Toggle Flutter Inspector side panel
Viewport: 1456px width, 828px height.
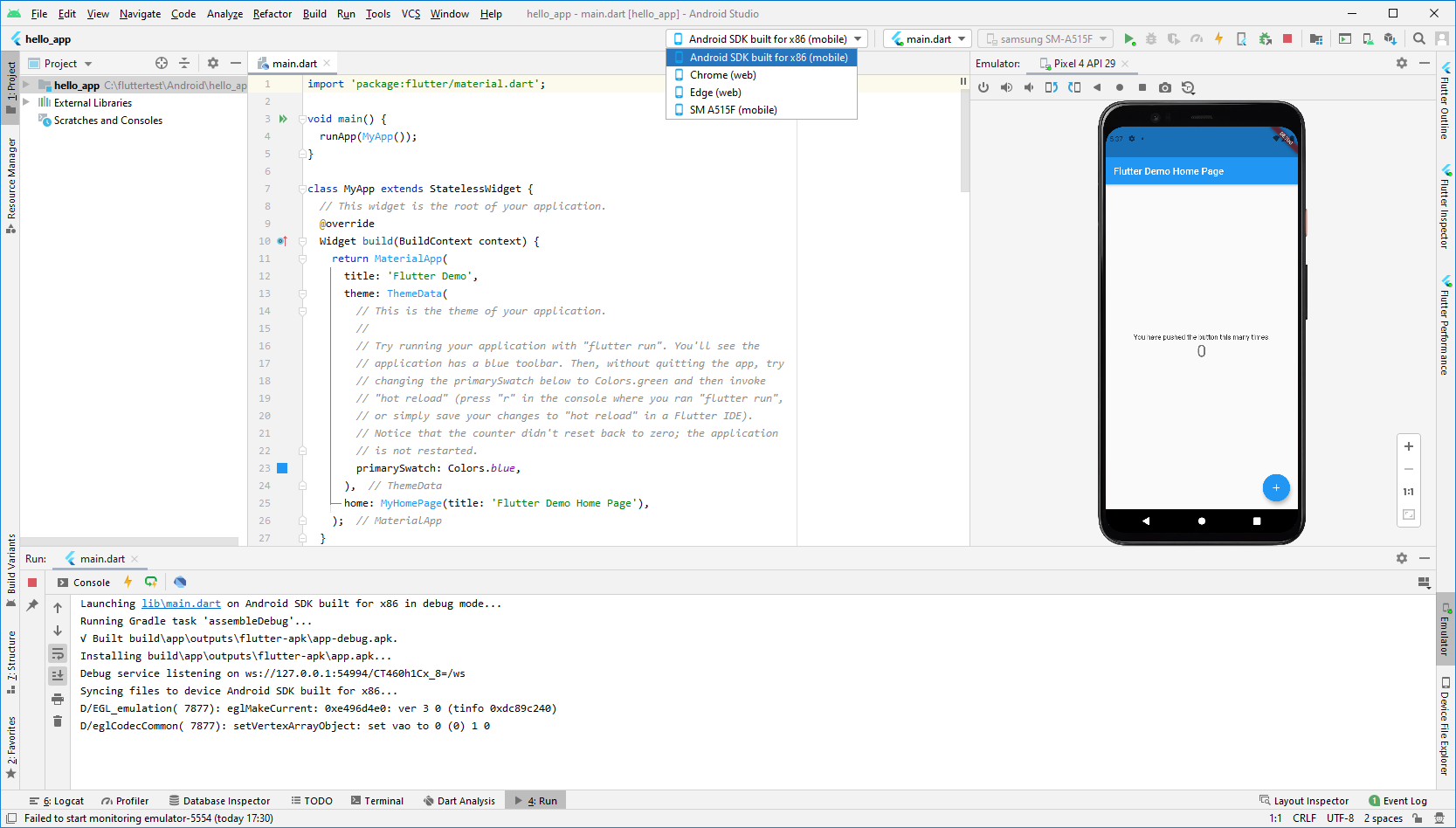(x=1445, y=207)
